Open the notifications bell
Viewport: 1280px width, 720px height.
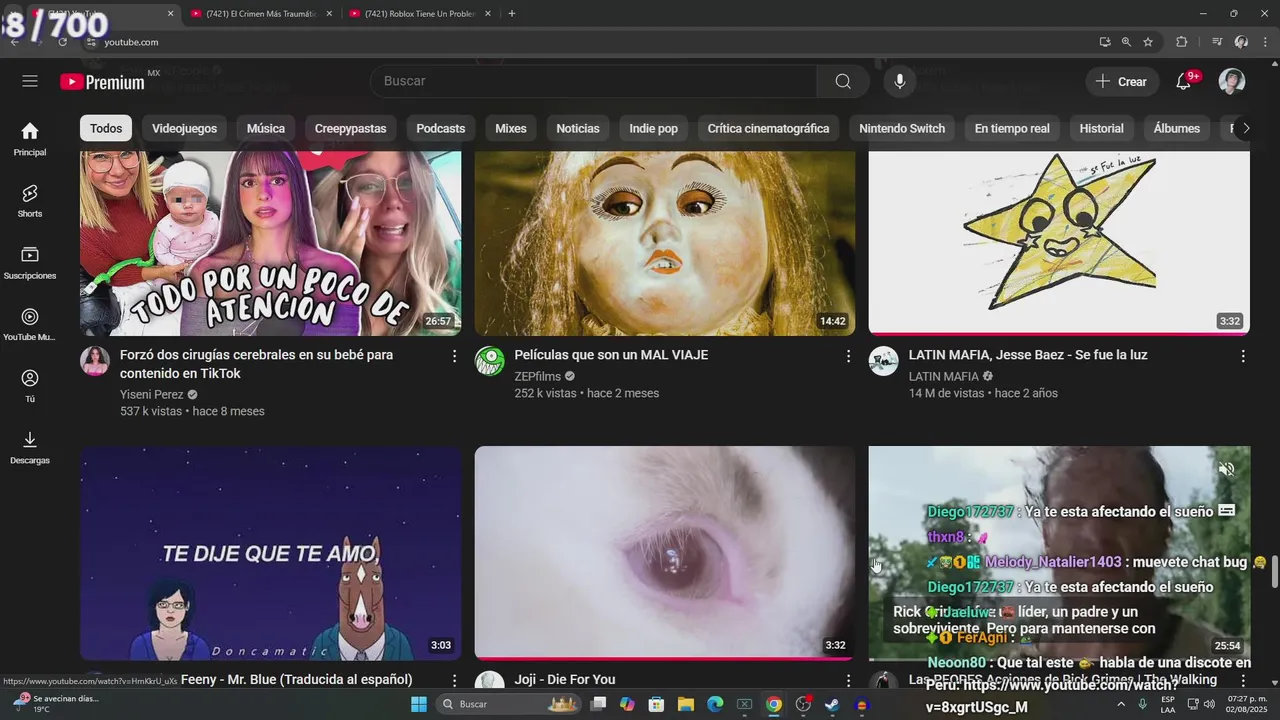[1183, 82]
